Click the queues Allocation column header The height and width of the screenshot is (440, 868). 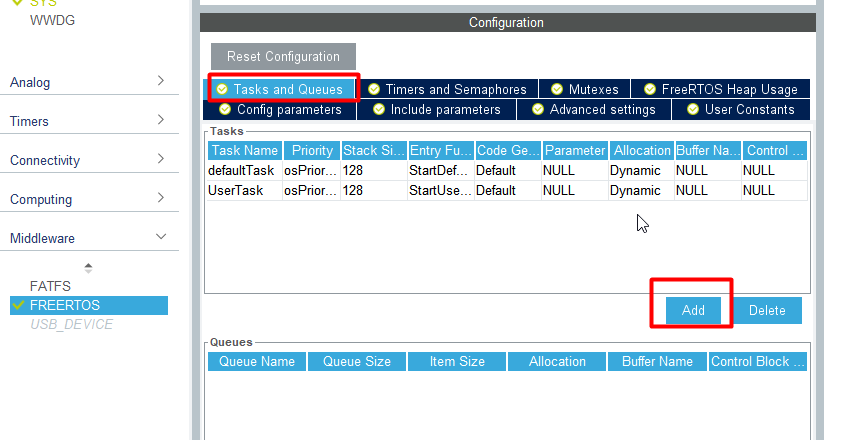point(557,361)
